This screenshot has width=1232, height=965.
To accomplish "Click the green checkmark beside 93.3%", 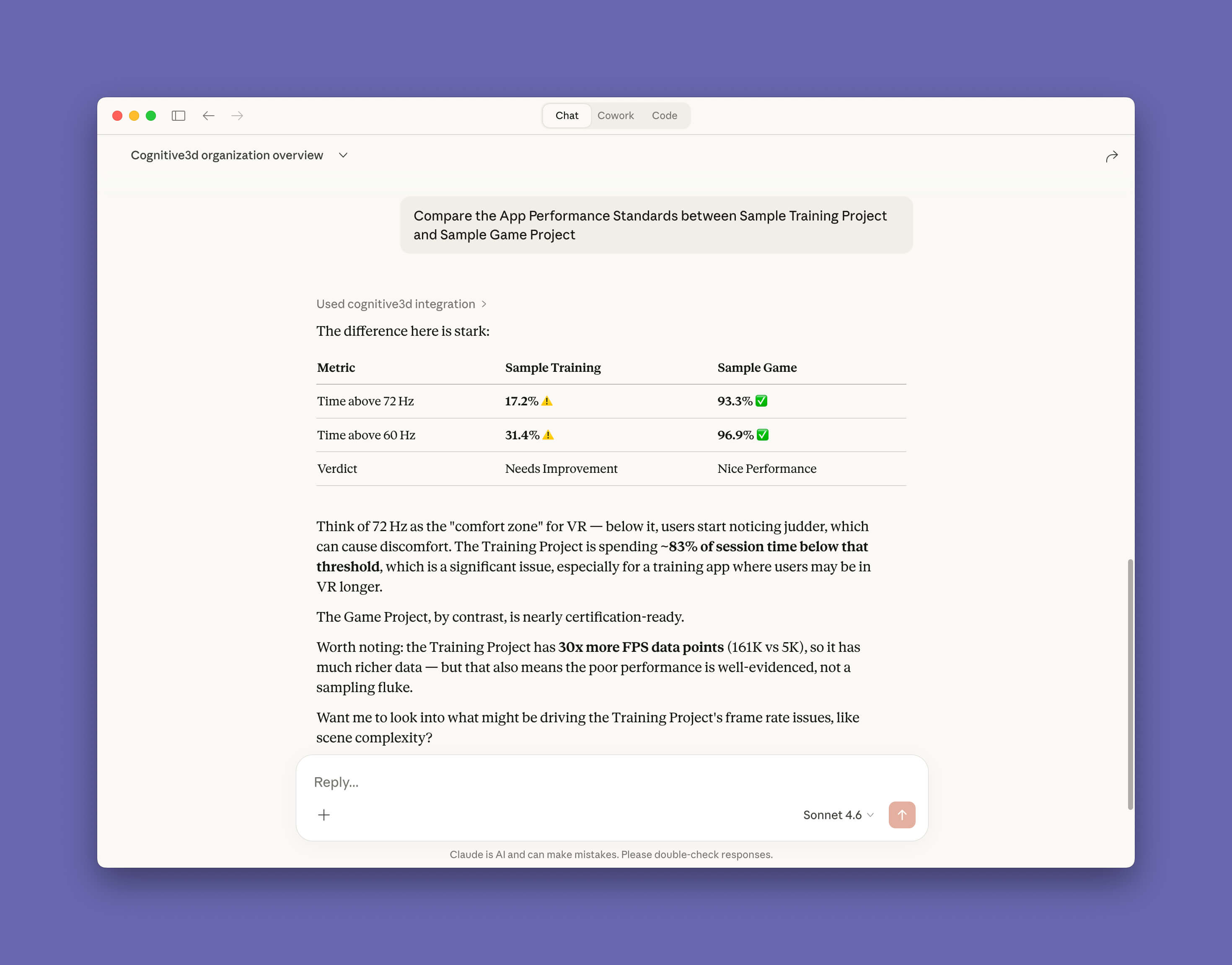I will pos(761,401).
